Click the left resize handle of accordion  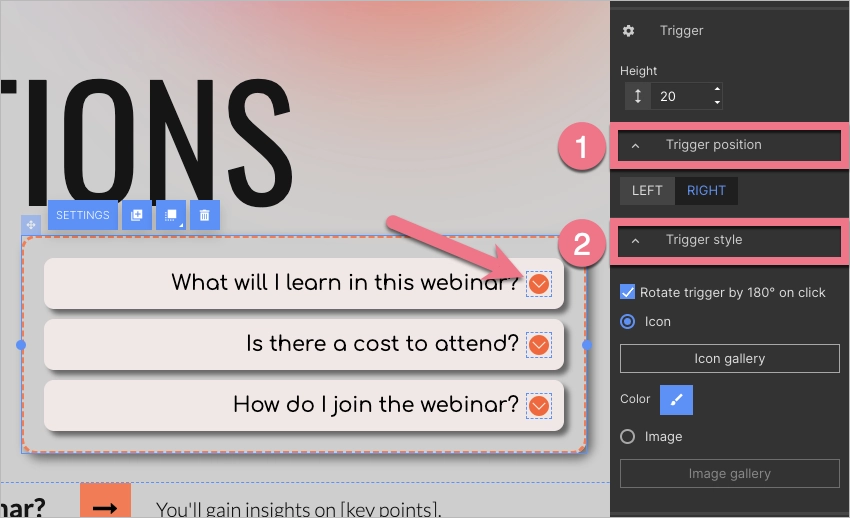[x=21, y=345]
